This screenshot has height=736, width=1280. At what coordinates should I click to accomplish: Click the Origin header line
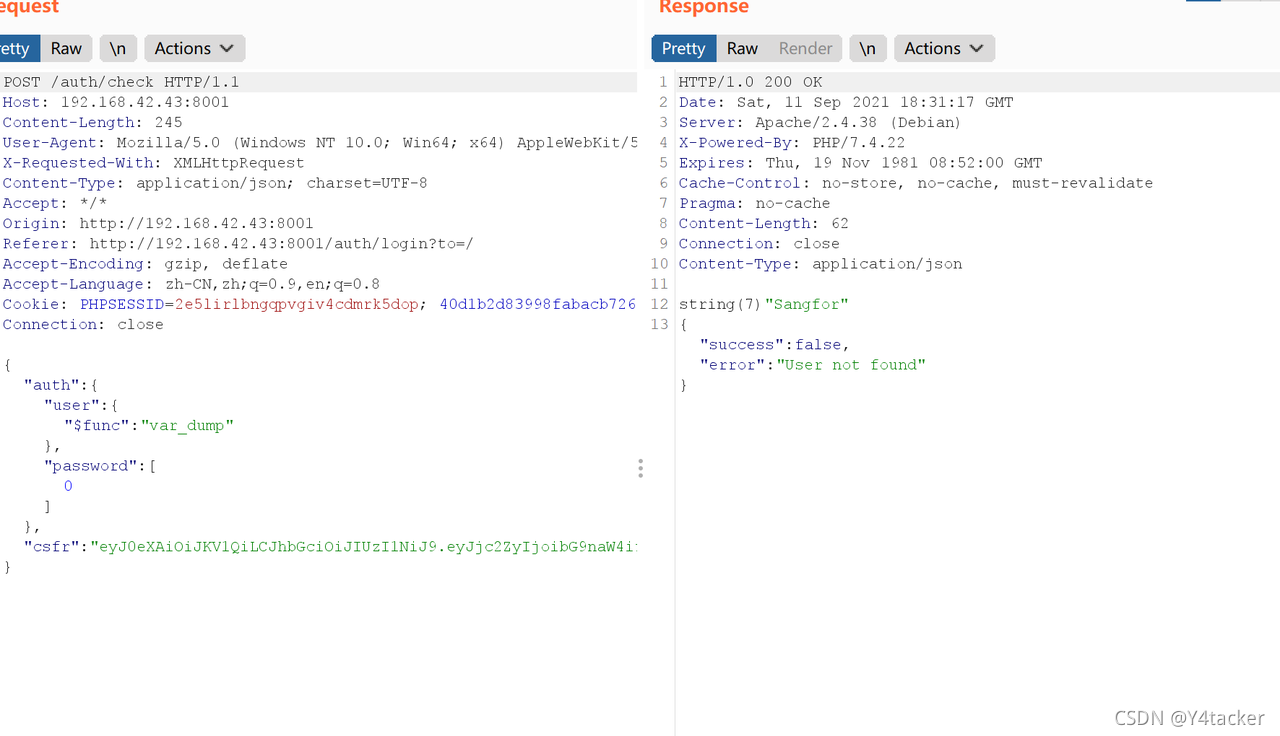(x=158, y=223)
